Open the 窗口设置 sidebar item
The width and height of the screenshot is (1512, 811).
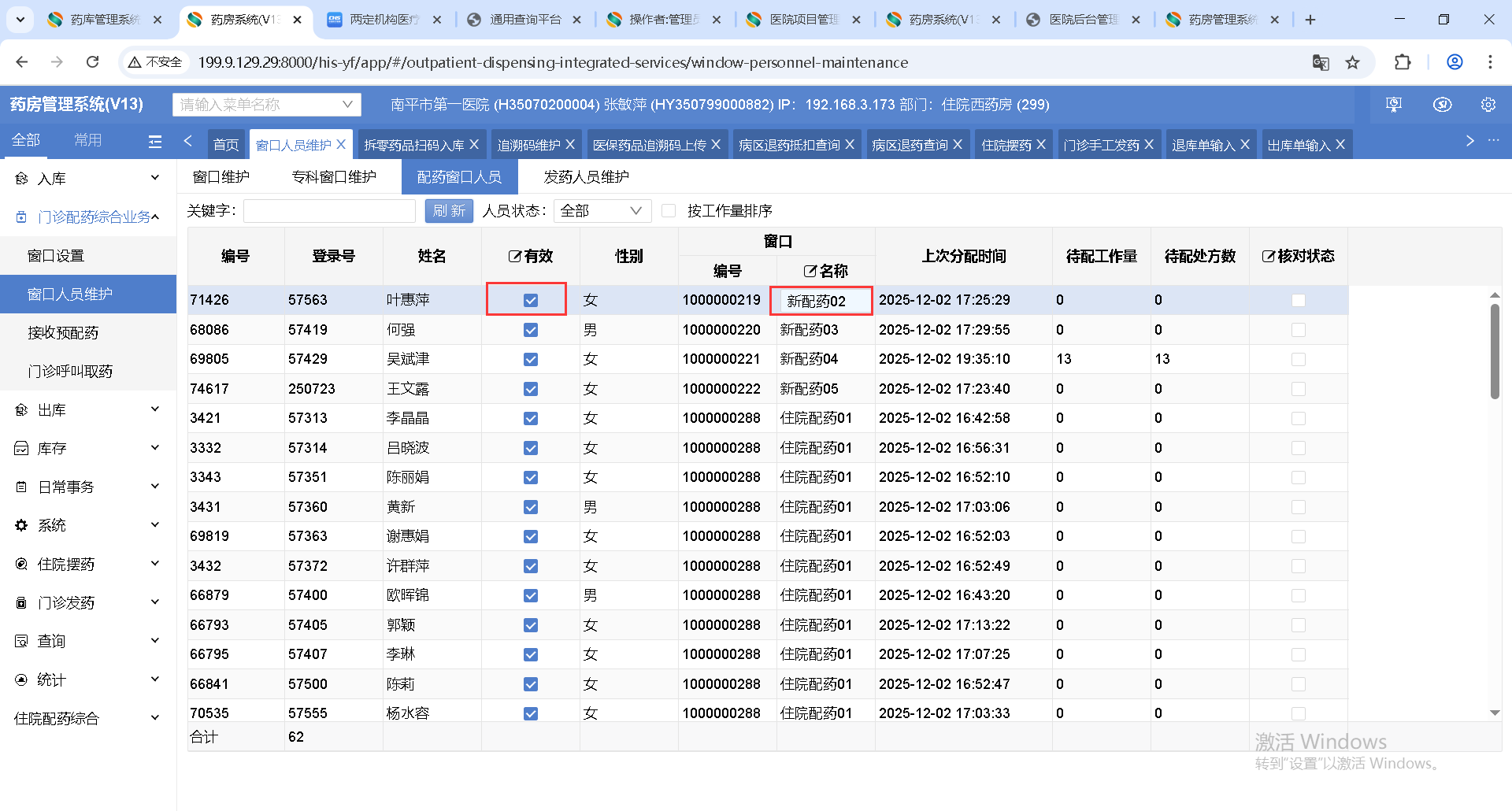[56, 256]
